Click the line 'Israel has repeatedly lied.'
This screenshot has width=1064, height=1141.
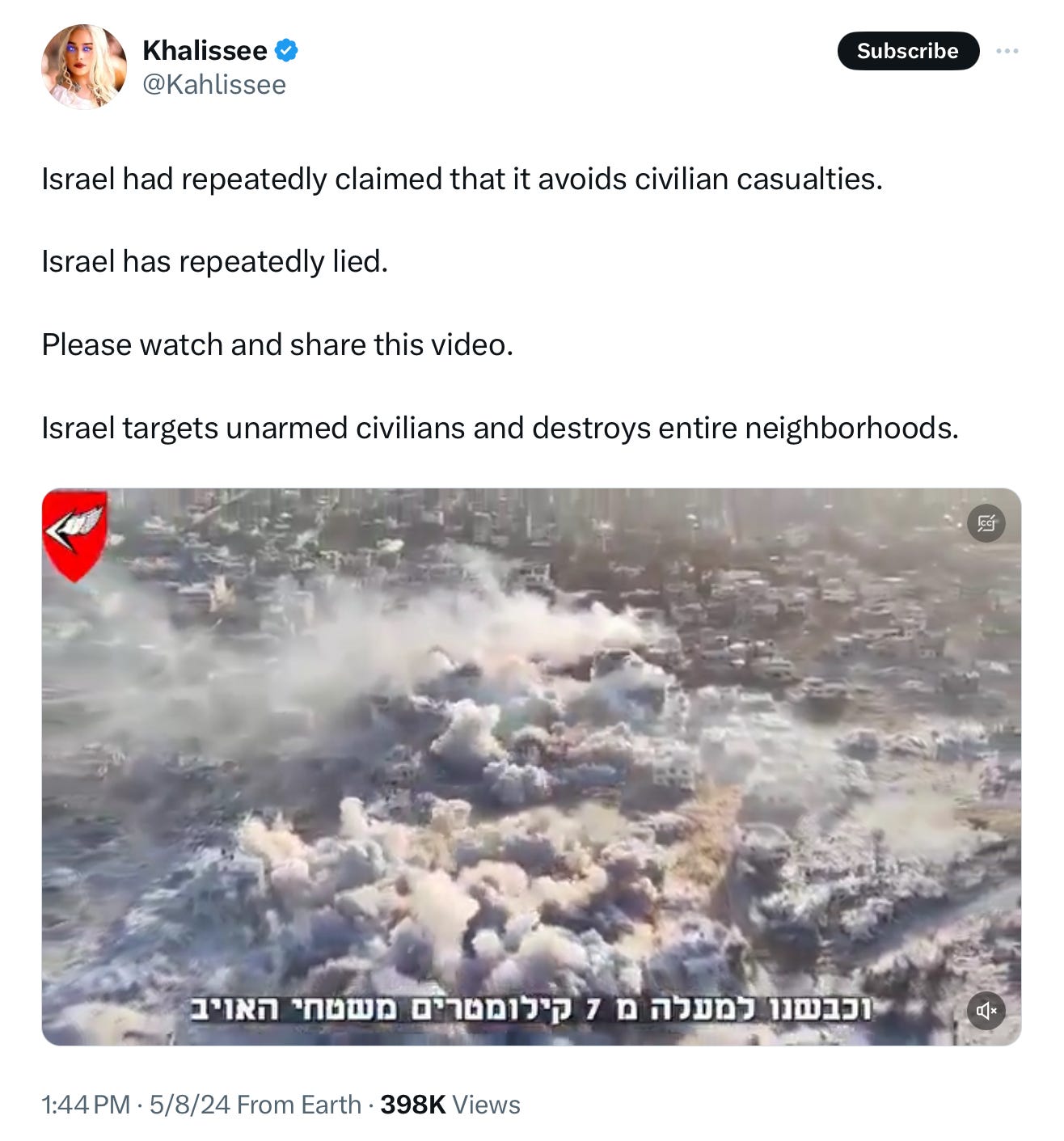pos(215,262)
